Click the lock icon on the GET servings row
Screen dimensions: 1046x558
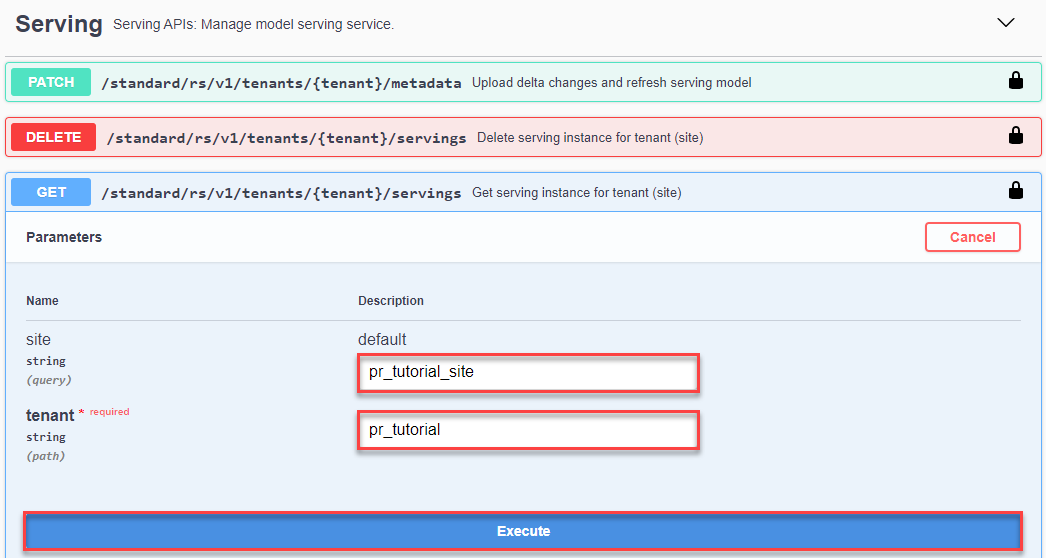(x=1015, y=192)
